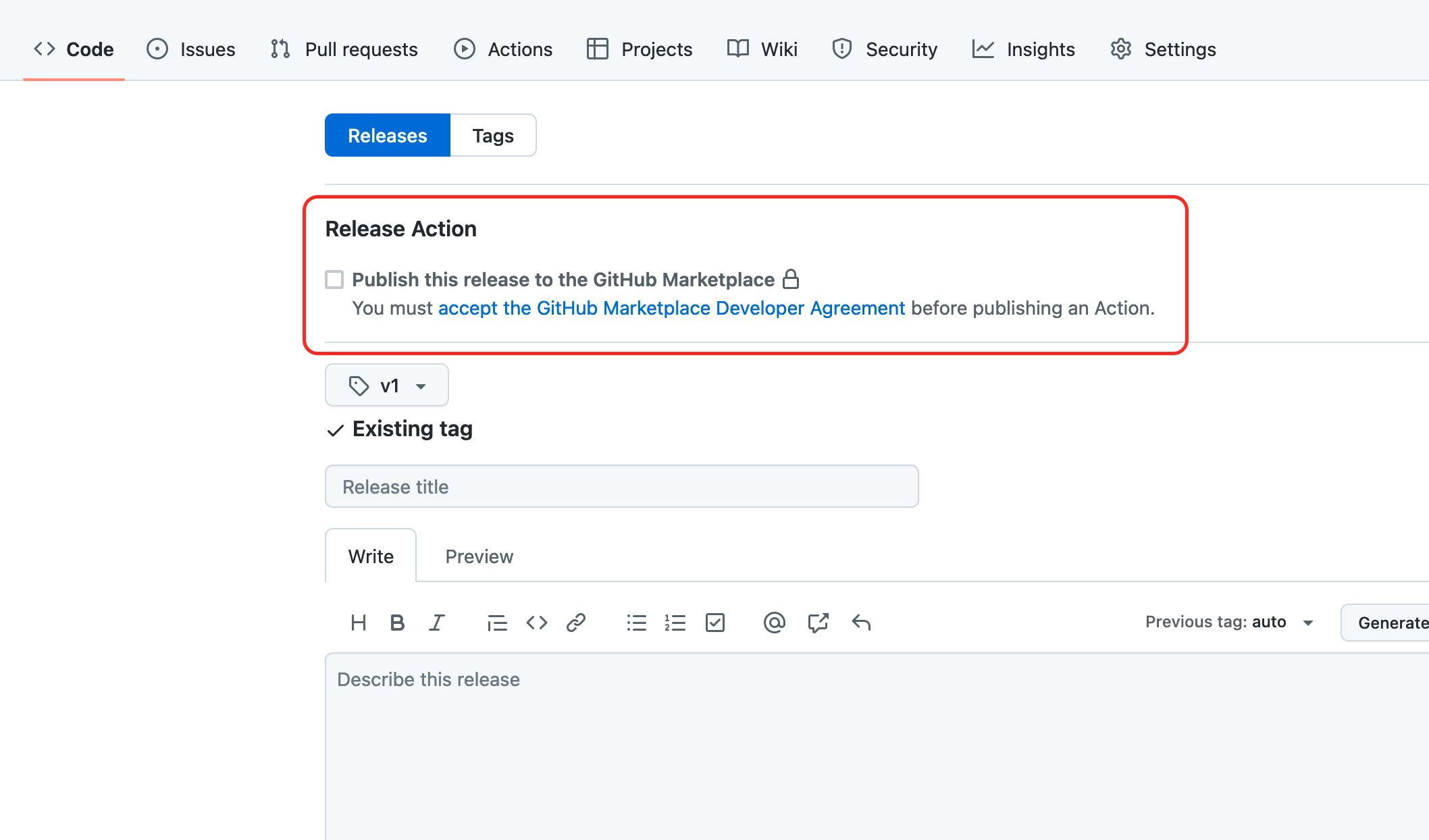Reference an issue with the cross-reference icon

pyautogui.click(x=818, y=622)
